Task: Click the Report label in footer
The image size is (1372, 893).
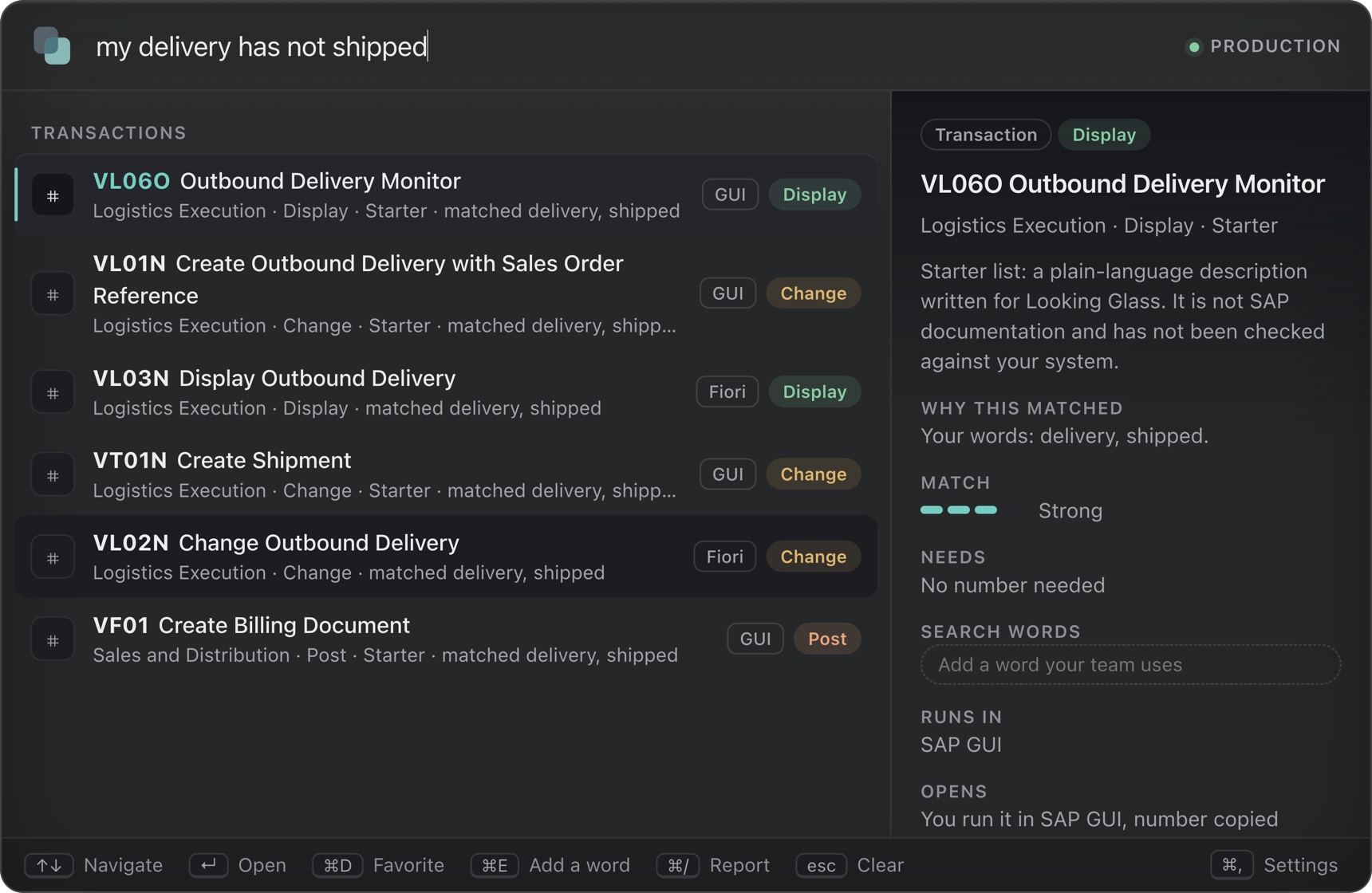Action: [x=739, y=865]
